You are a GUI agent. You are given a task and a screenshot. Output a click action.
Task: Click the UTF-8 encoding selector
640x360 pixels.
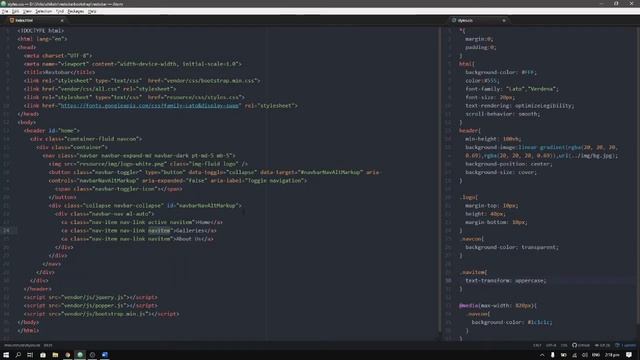(x=551, y=345)
